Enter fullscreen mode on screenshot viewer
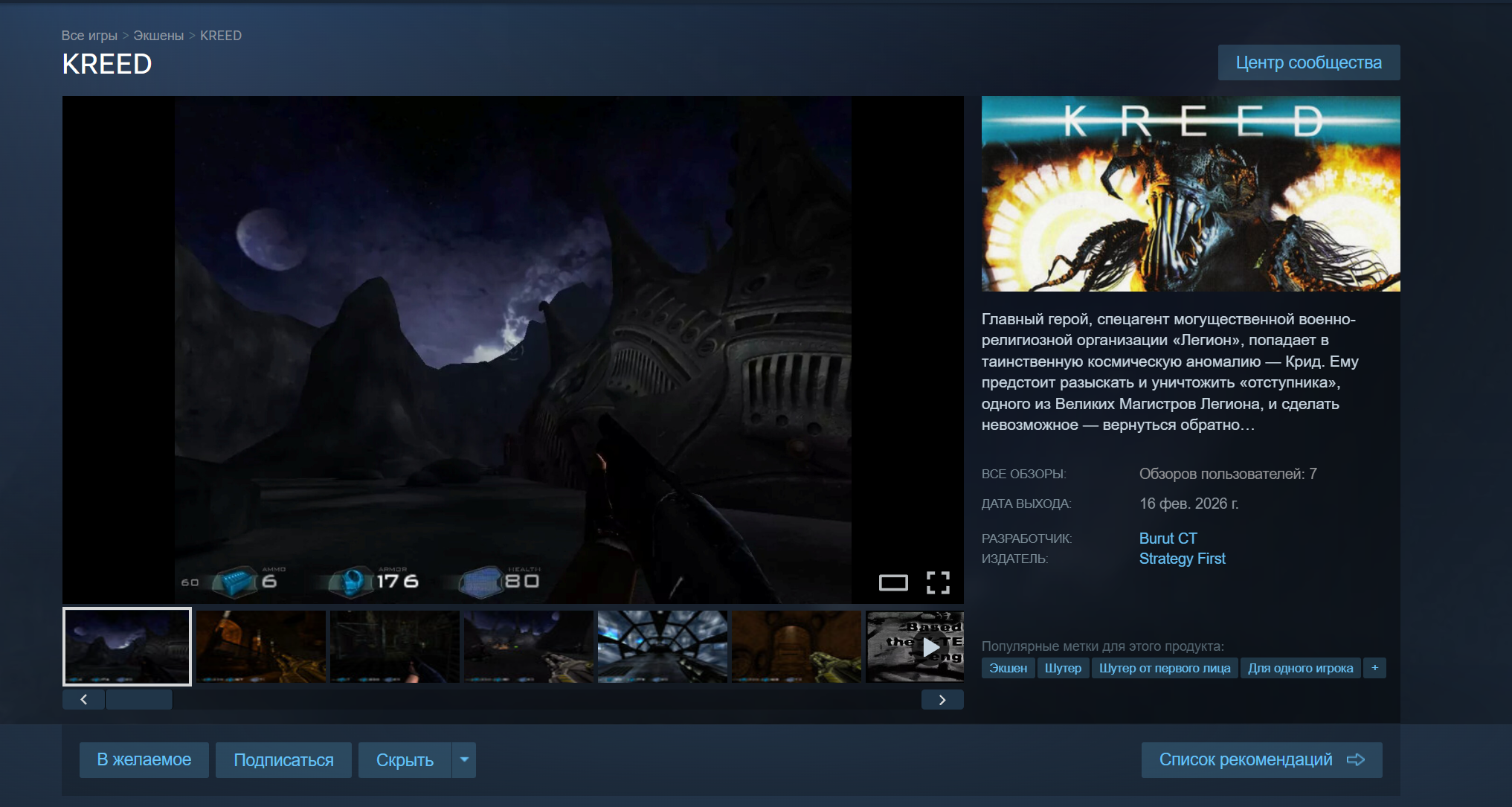This screenshot has height=807, width=1512. pos(938,582)
